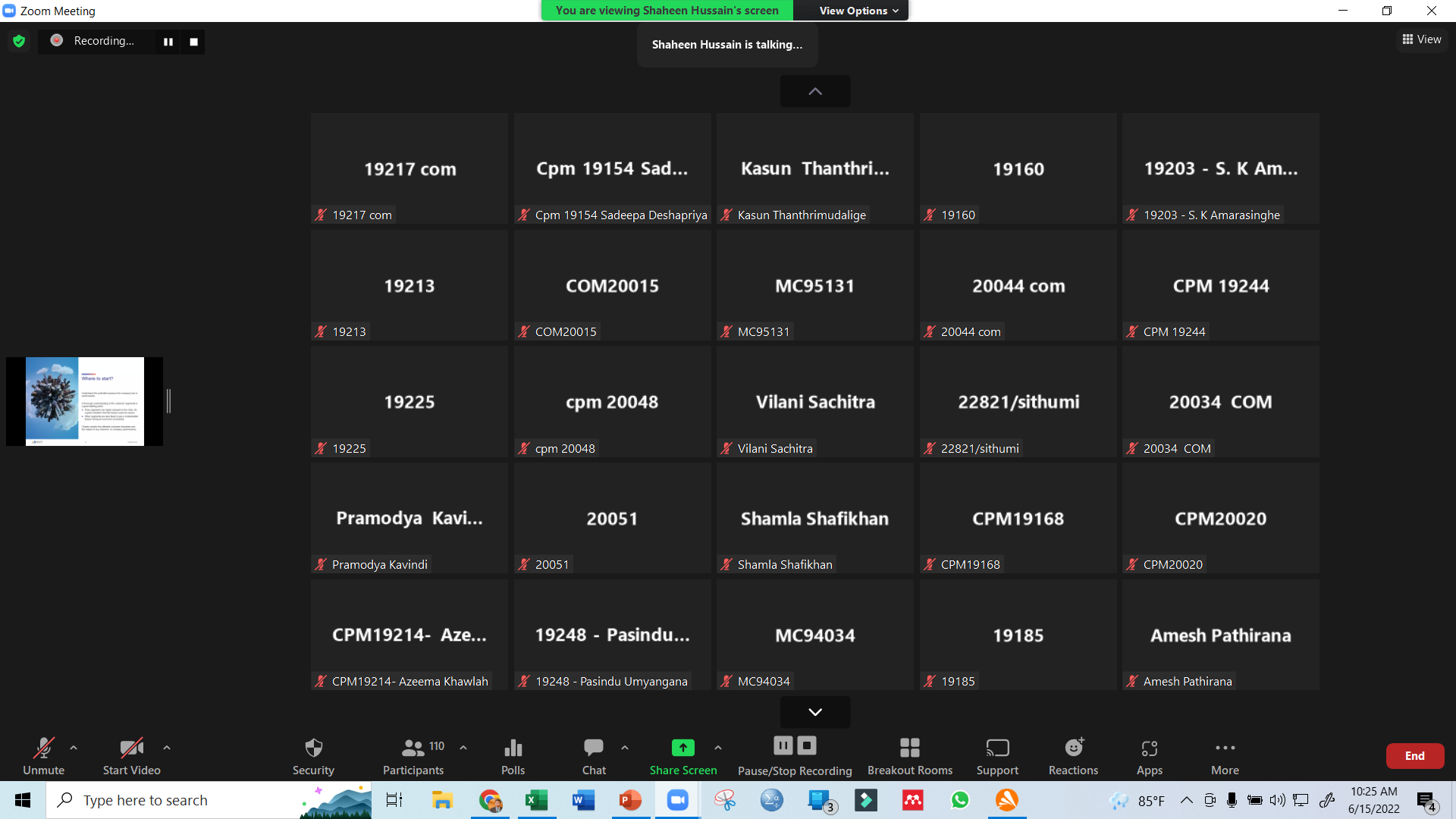The width and height of the screenshot is (1456, 819).
Task: Open the Participants panel
Action: (x=413, y=756)
